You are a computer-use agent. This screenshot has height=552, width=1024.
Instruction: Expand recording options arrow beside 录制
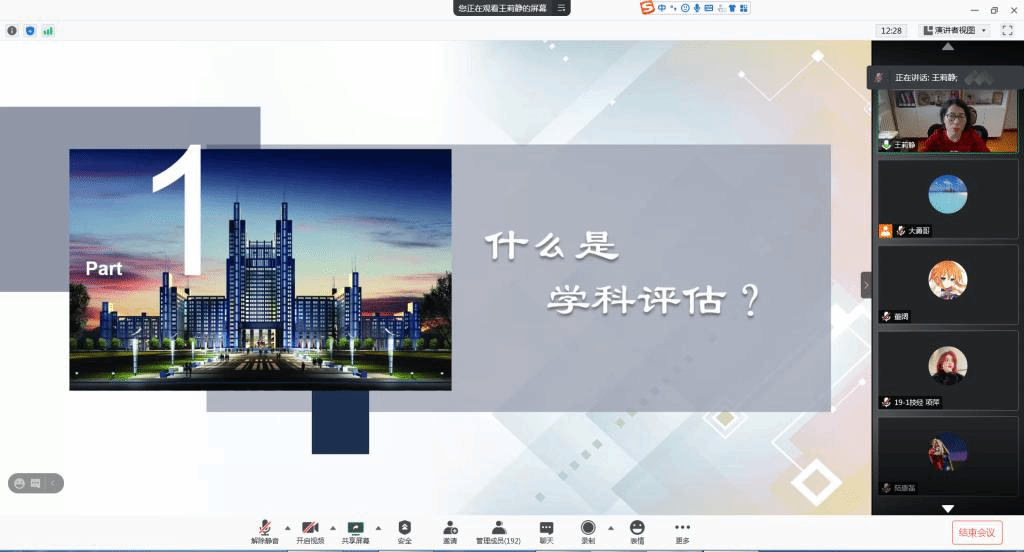pos(611,528)
